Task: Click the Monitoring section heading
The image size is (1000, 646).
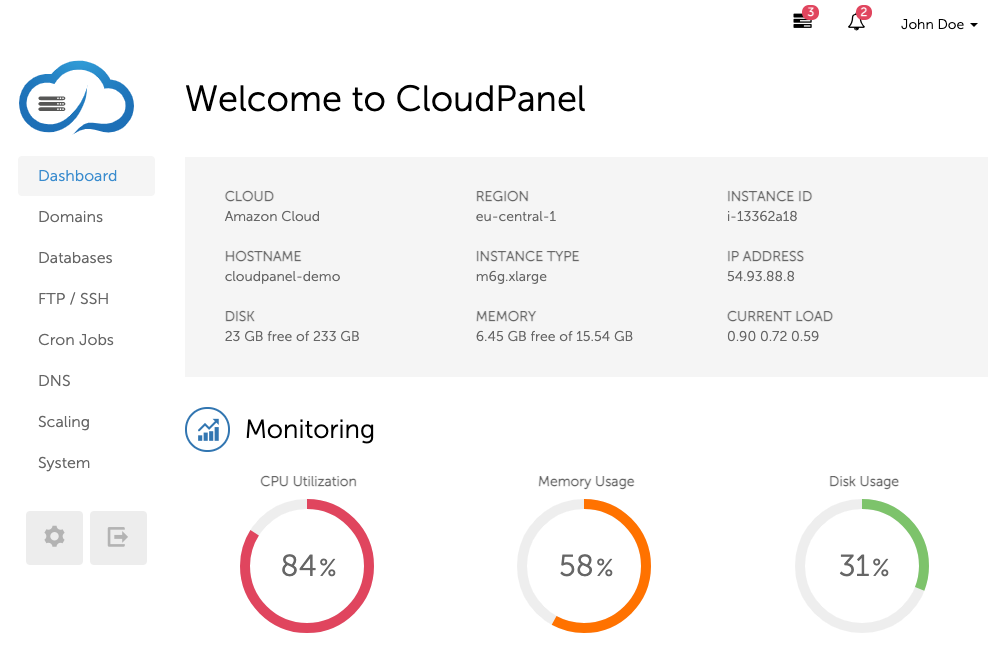Action: click(310, 430)
